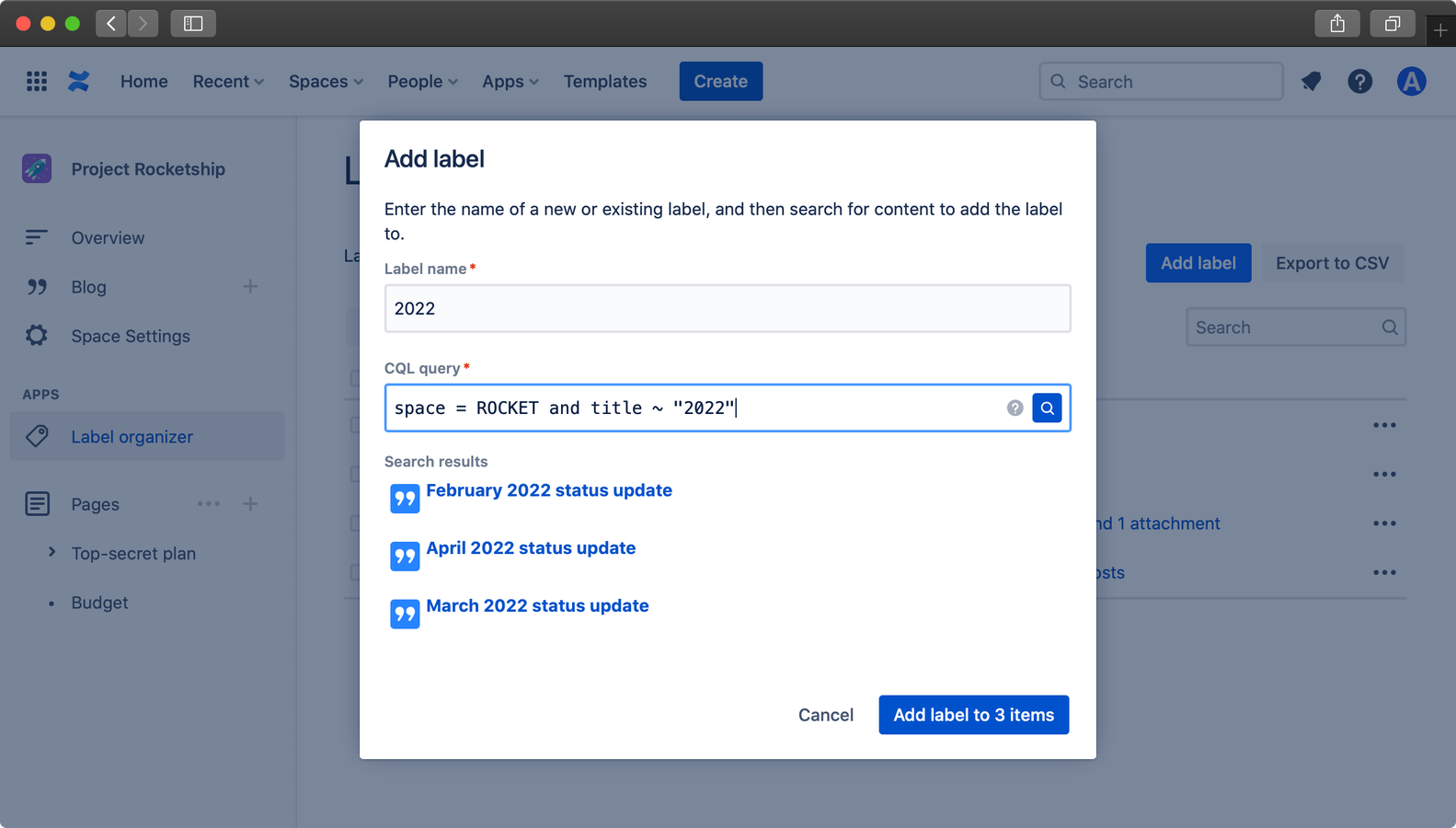This screenshot has height=828, width=1456.
Task: Open actions menu for the second label row
Action: pos(1384,474)
